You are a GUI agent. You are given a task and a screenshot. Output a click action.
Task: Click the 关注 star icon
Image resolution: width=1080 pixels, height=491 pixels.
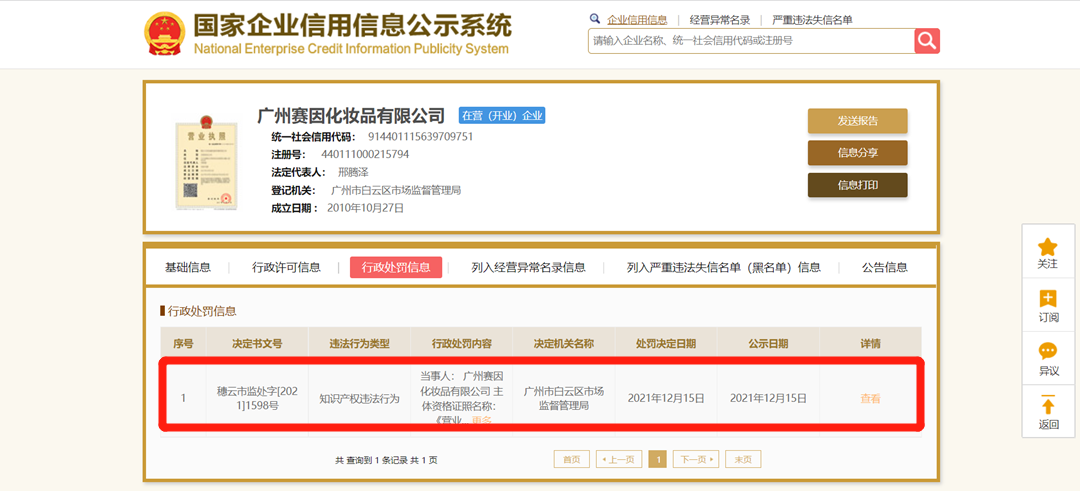point(1047,247)
